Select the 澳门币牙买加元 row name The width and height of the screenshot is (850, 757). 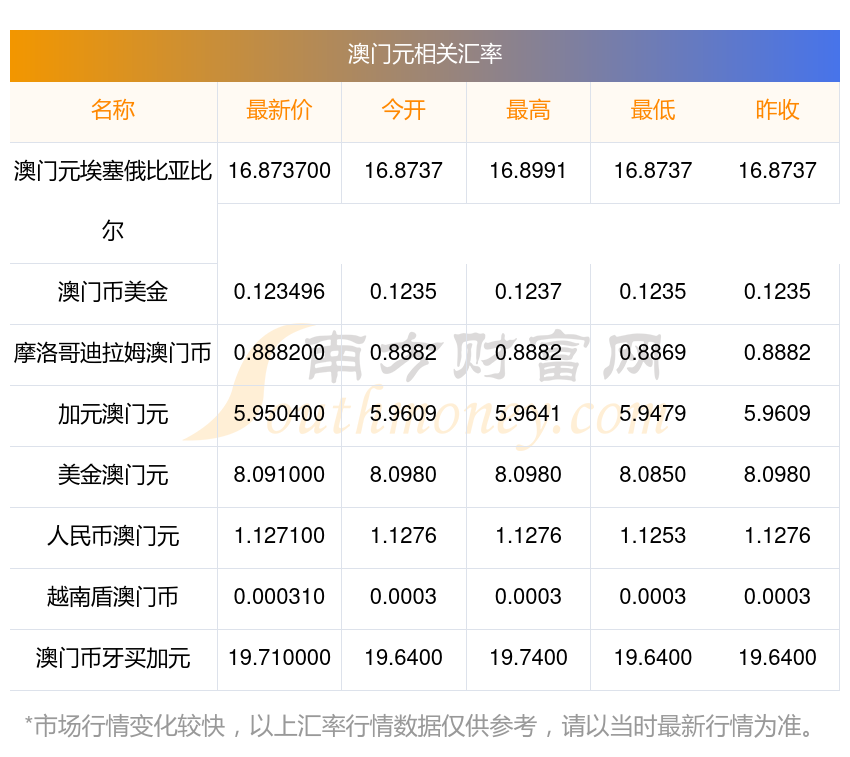113,658
